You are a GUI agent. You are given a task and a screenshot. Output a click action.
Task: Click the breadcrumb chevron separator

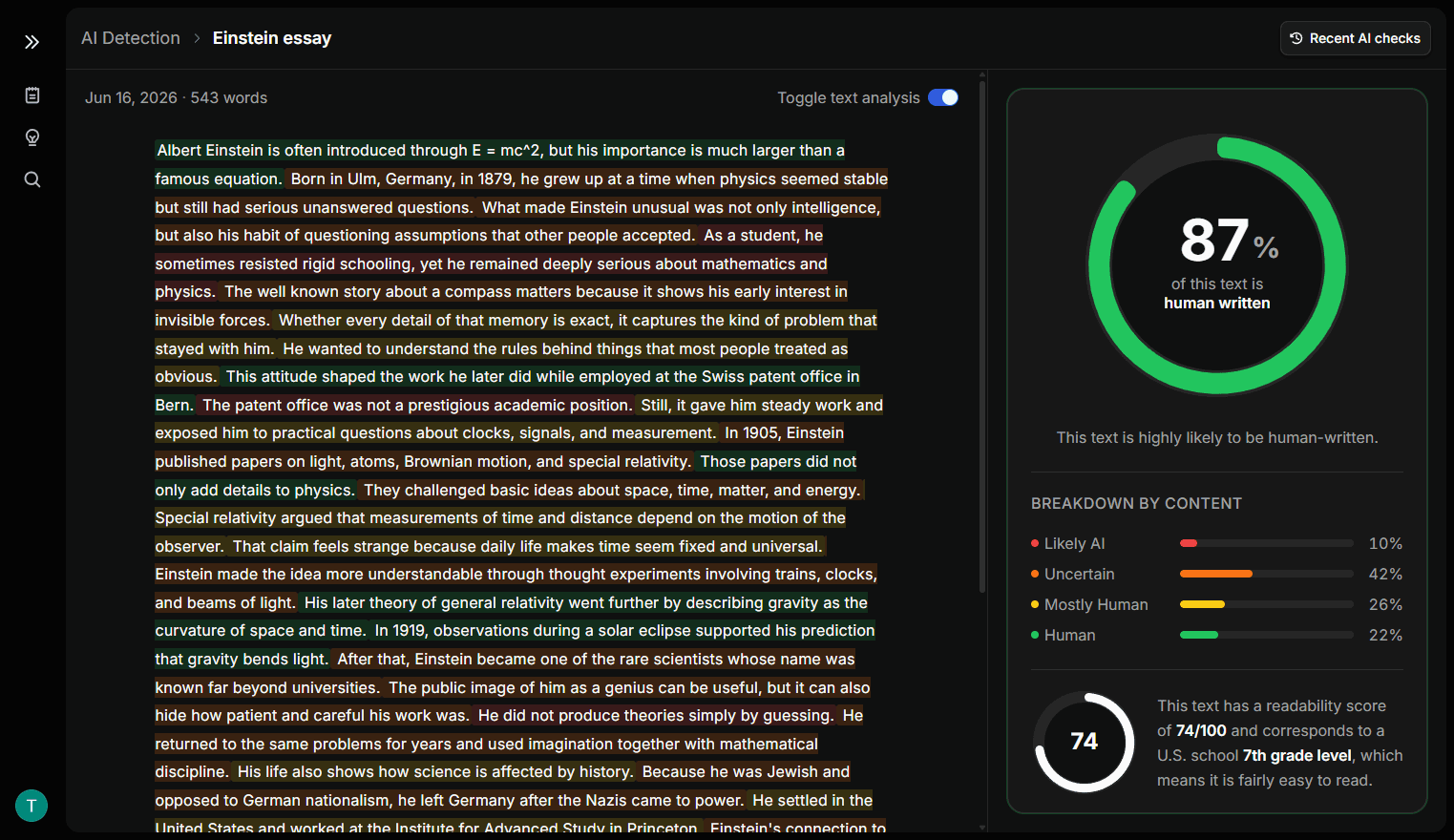pos(197,38)
